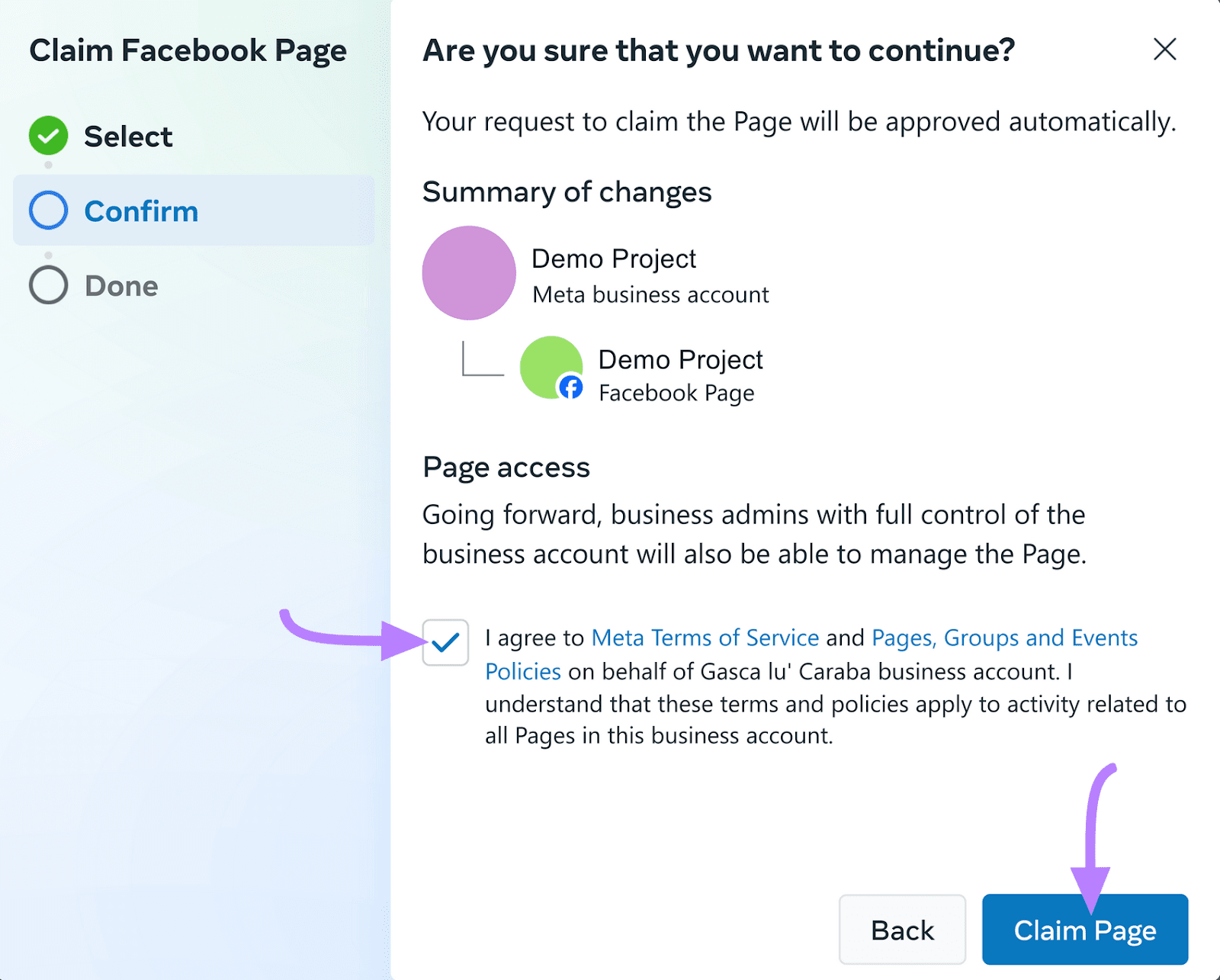Uncheck the terms agreement checkbox
Viewport: 1220px width, 980px height.
coord(445,643)
